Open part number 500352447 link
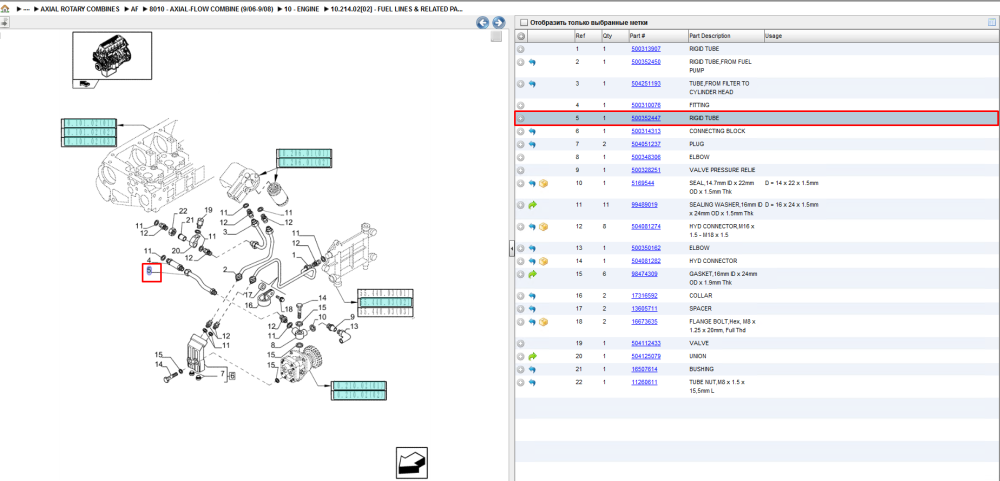Screen dimensions: 1000x481 [x=645, y=118]
